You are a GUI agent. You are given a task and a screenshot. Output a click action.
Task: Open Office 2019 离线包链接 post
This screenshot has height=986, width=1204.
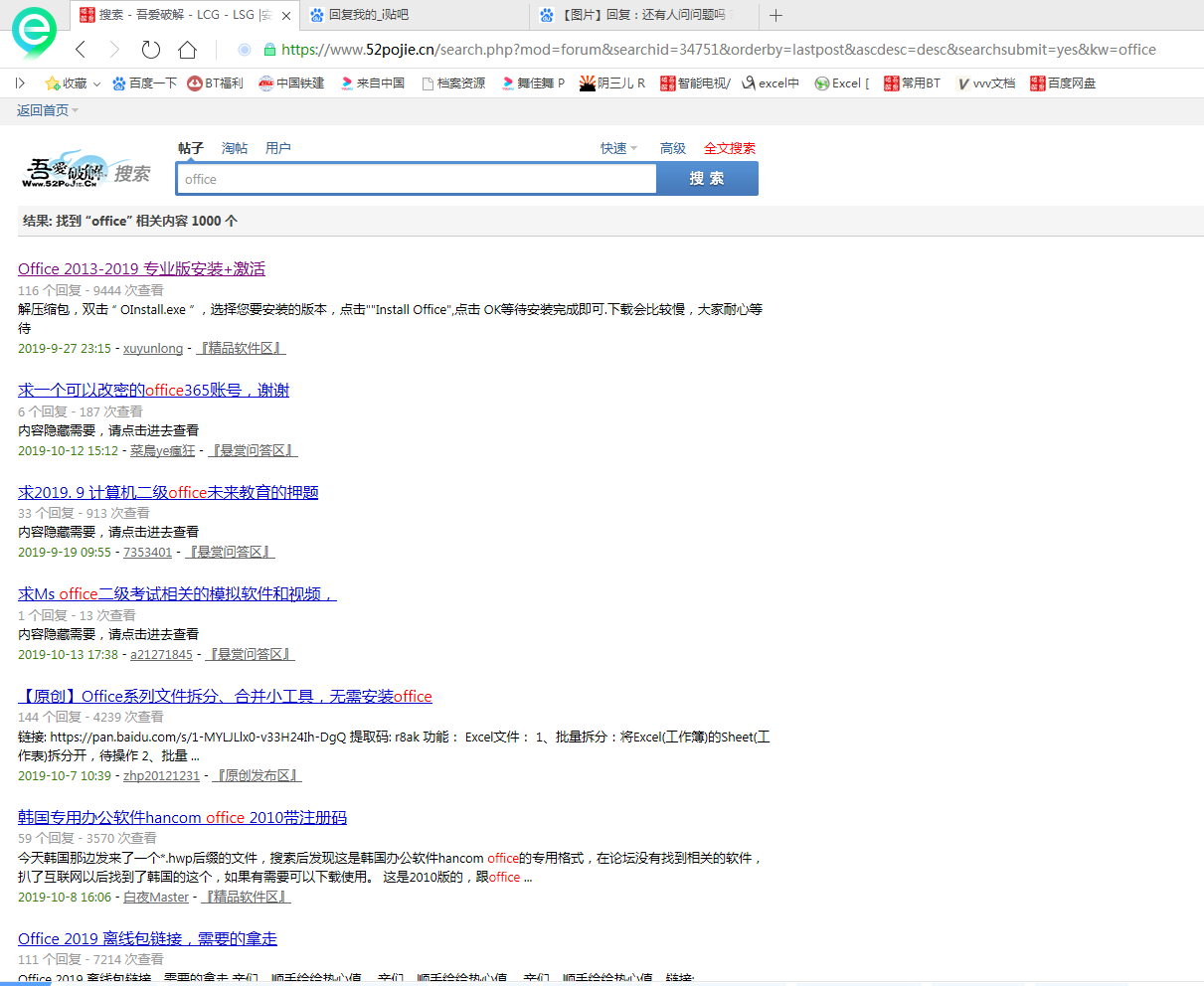tap(147, 938)
